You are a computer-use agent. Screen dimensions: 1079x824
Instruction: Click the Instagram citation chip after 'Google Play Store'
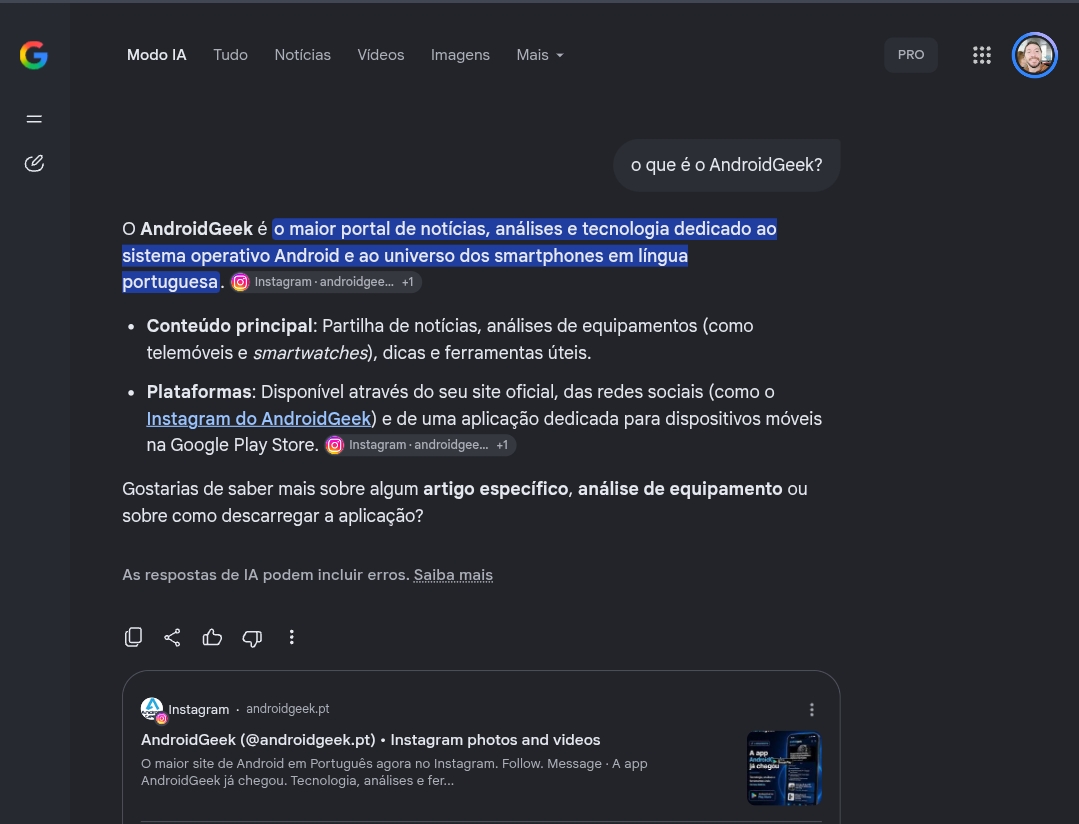coord(420,445)
